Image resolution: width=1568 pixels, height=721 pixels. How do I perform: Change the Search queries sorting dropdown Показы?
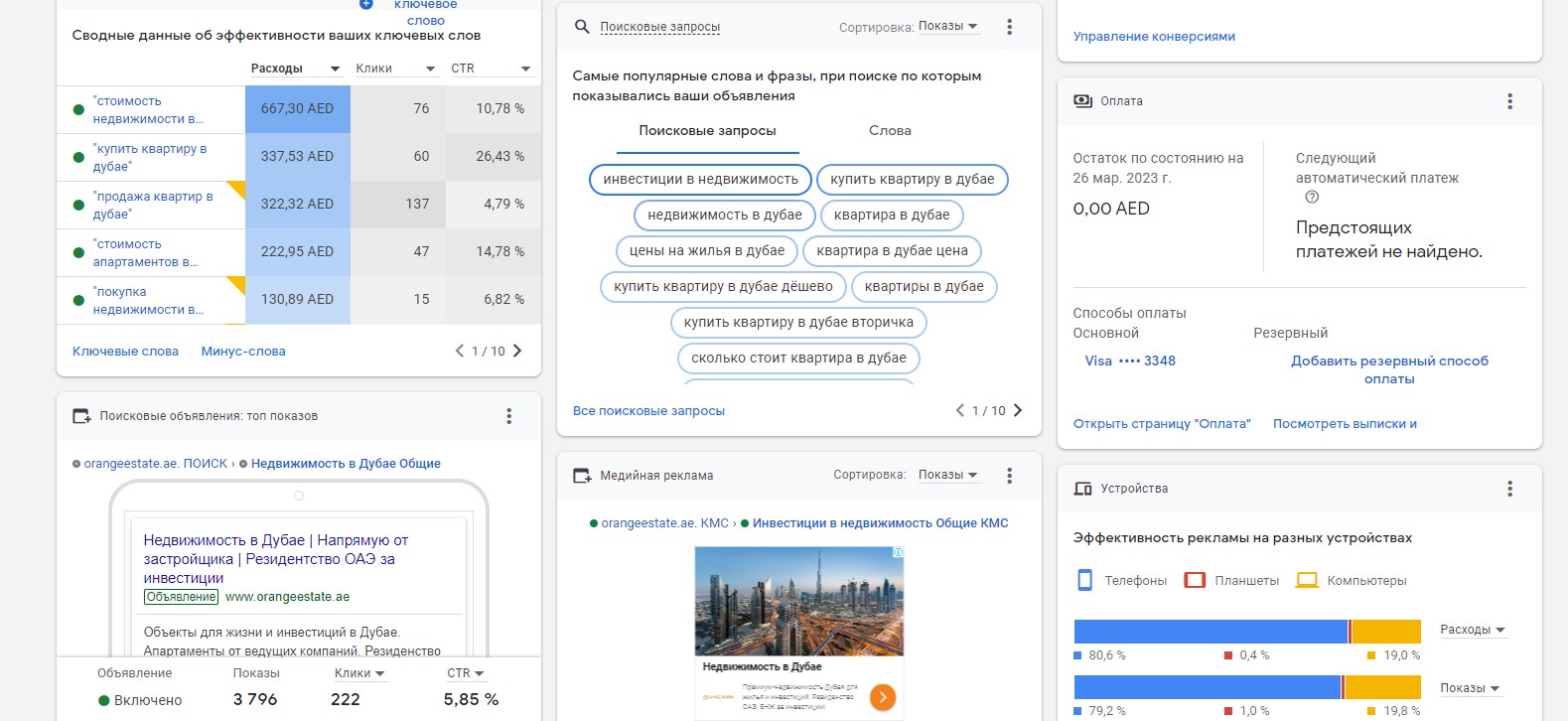[948, 26]
